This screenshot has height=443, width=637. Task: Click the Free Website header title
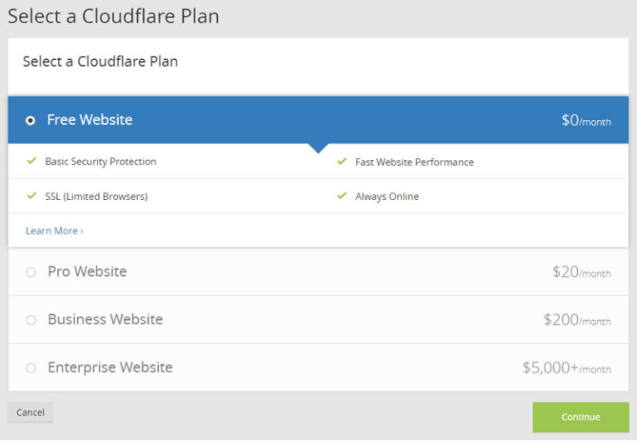click(90, 120)
